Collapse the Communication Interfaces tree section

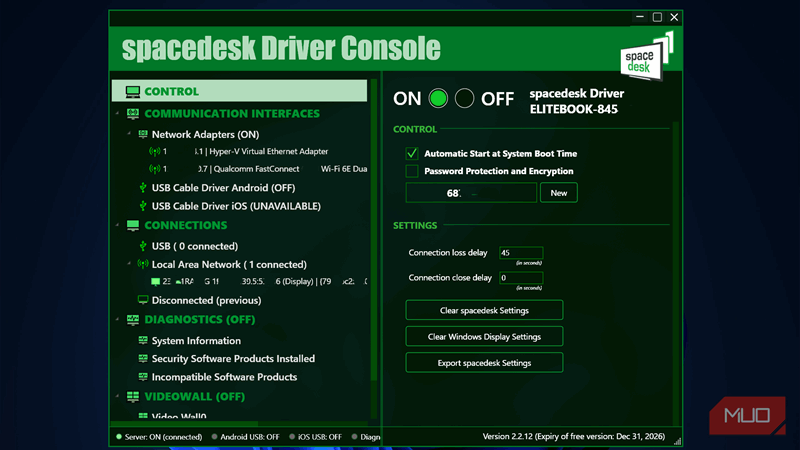point(118,114)
